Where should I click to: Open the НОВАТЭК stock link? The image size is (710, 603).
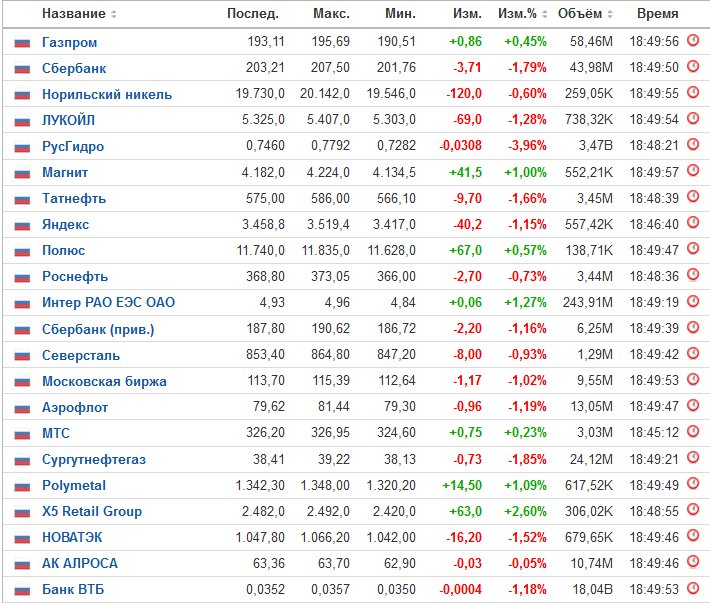pos(72,537)
